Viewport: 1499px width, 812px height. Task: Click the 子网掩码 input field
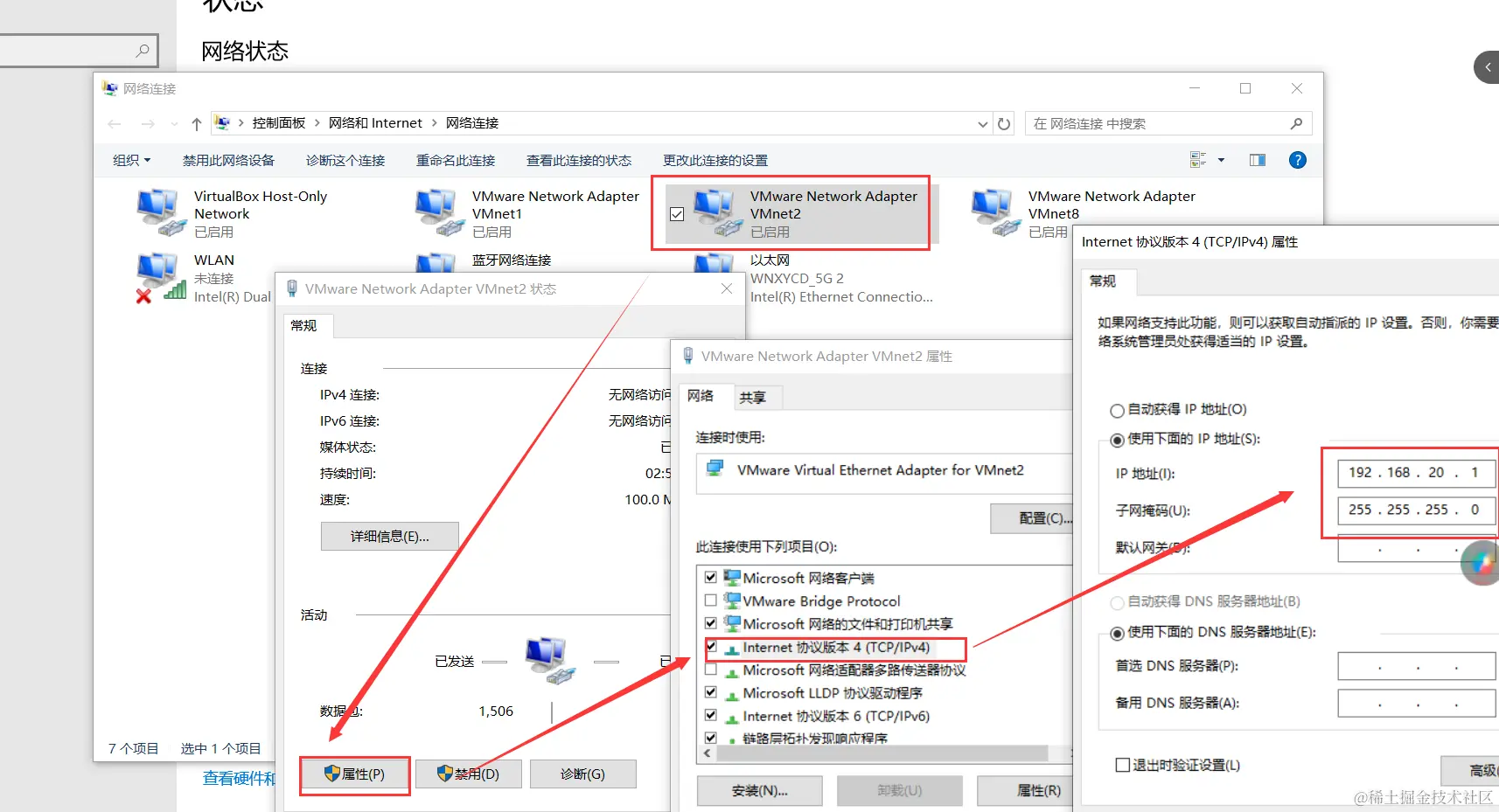coord(1417,510)
